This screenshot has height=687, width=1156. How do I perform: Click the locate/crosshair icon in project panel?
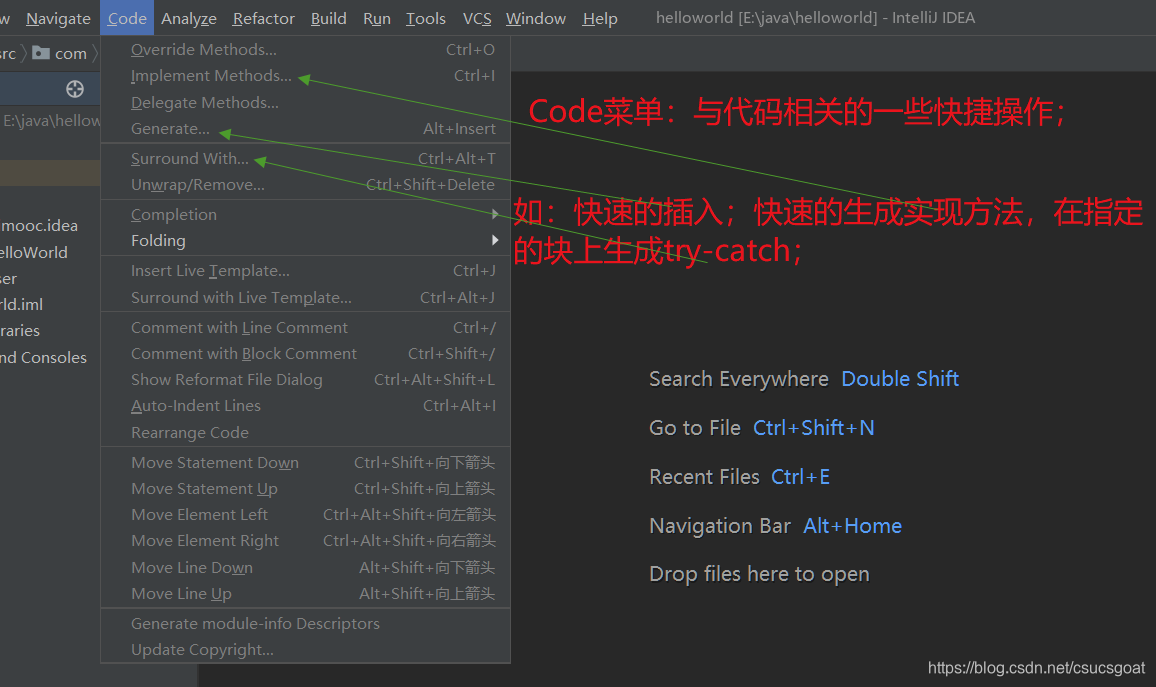[74, 89]
